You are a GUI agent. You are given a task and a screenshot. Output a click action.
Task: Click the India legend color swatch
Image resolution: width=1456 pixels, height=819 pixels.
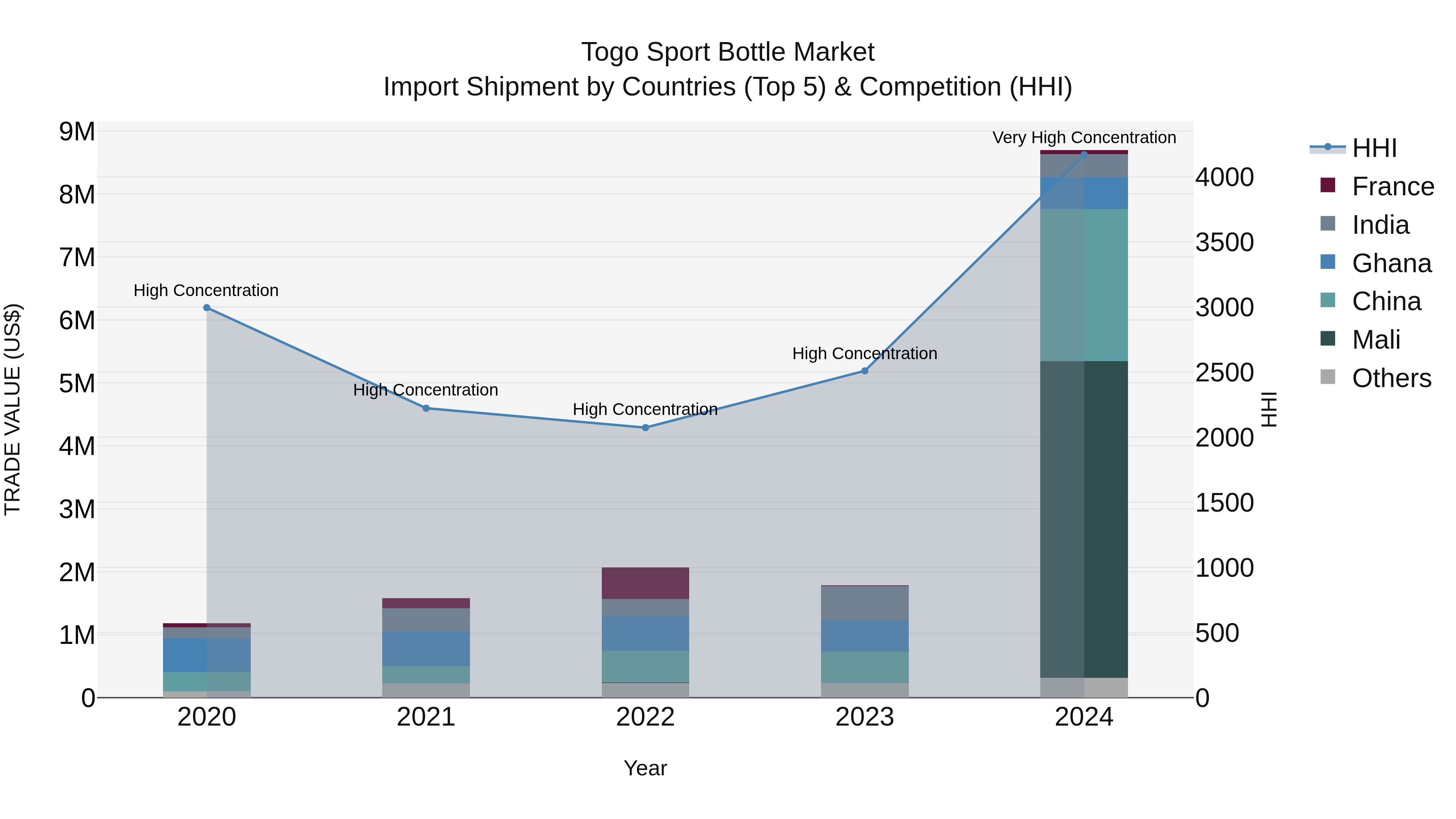(x=1328, y=223)
